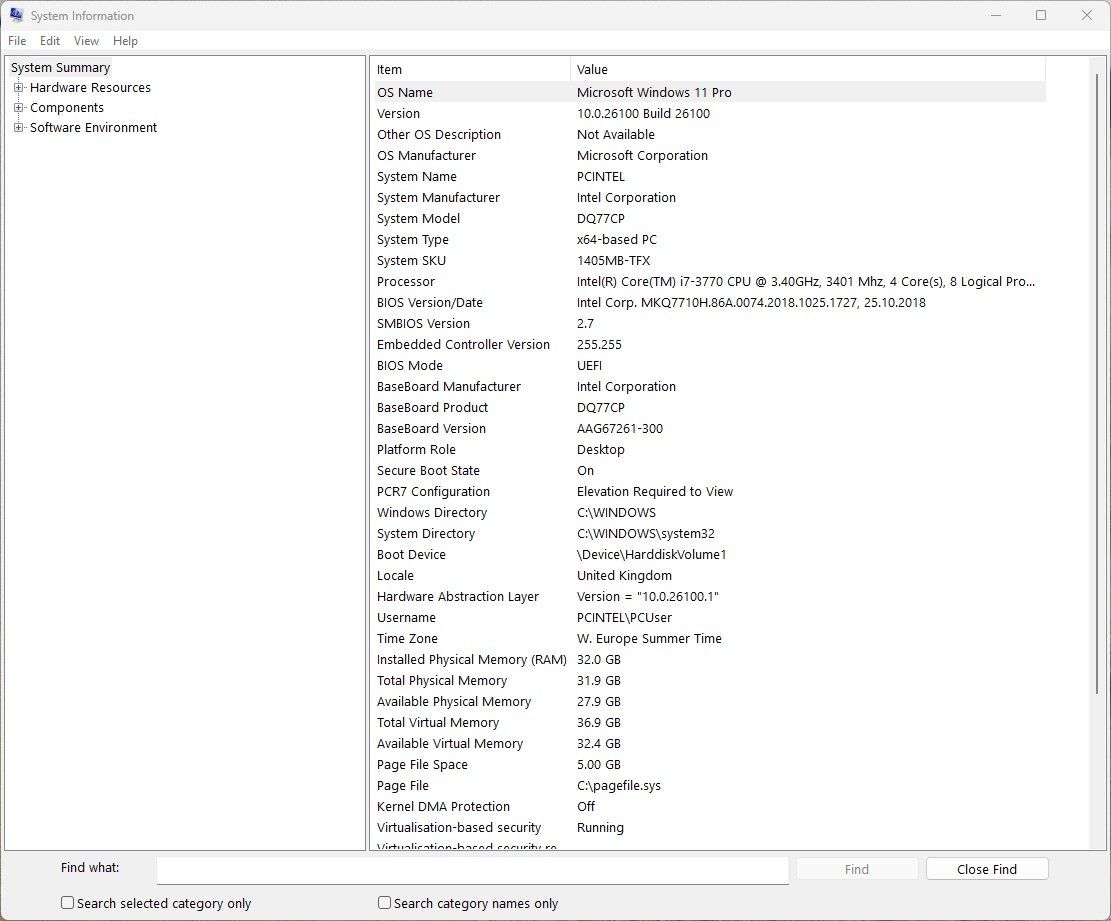Click the Value column header

point(808,69)
